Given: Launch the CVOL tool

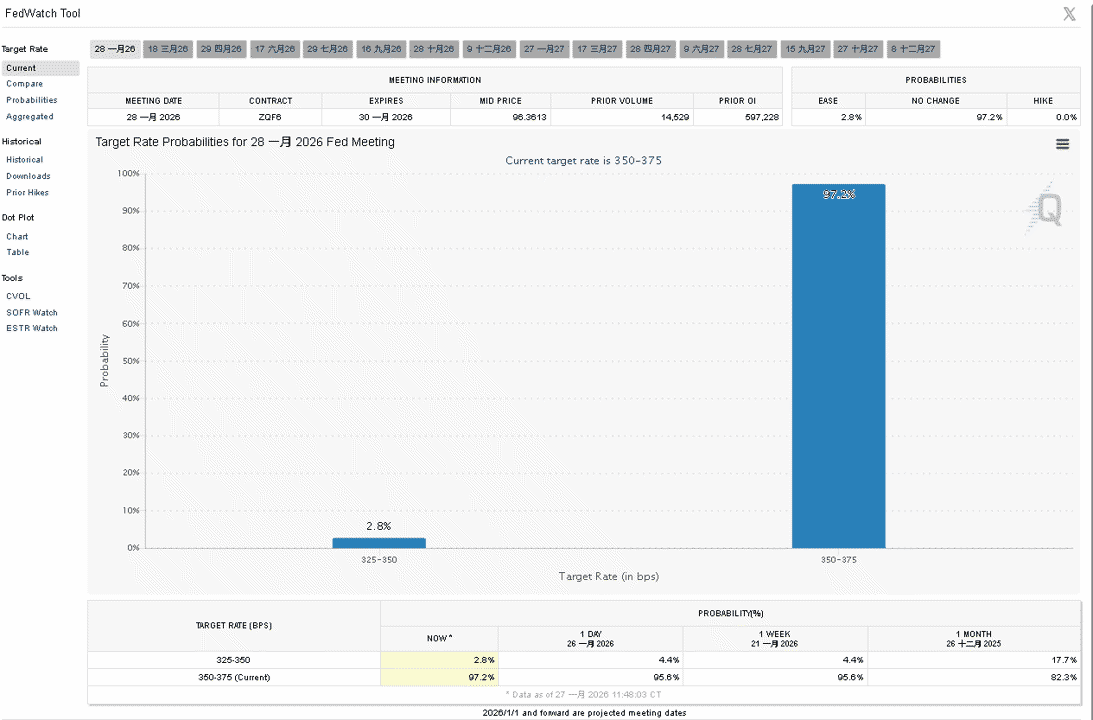Looking at the screenshot, I should click(x=18, y=296).
